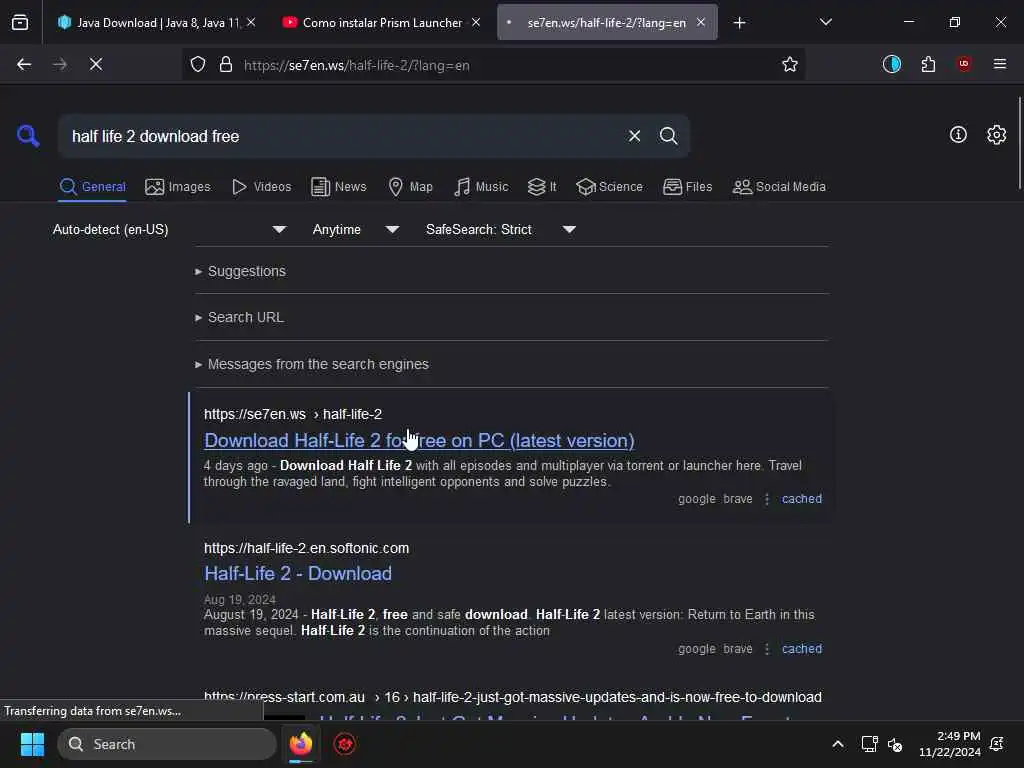
Task: Open a new tab with the plus button
Action: coord(739,23)
